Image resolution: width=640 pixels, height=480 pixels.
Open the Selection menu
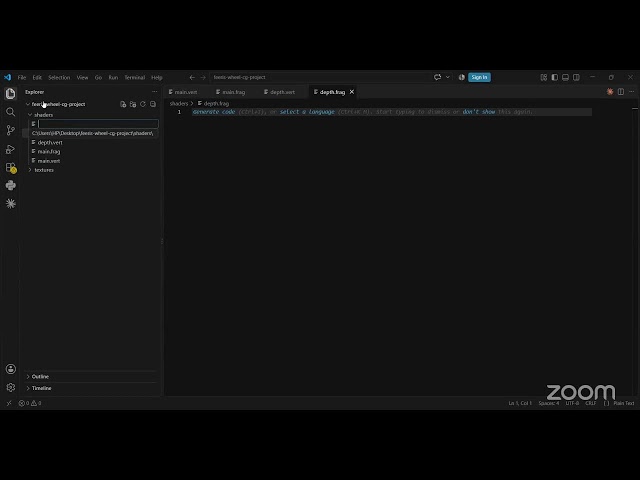[x=59, y=77]
